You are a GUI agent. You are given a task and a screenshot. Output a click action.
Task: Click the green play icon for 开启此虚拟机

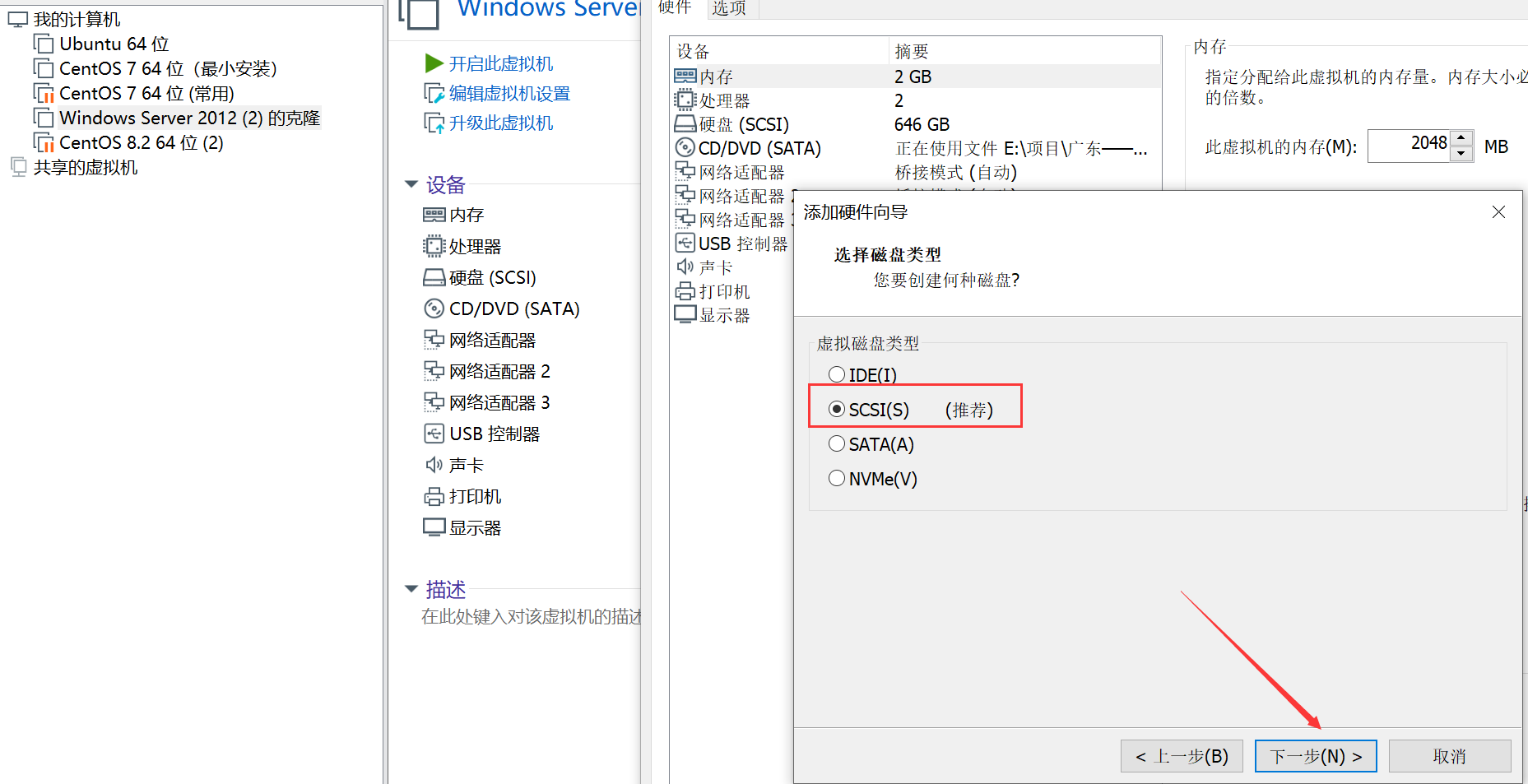(x=434, y=63)
